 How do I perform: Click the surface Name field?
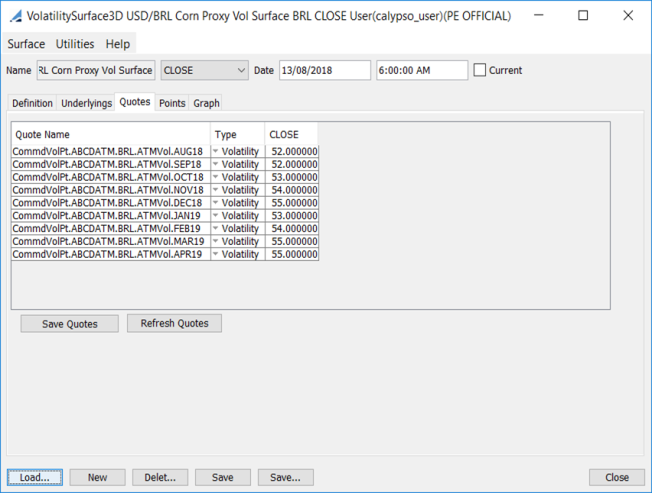point(96,70)
